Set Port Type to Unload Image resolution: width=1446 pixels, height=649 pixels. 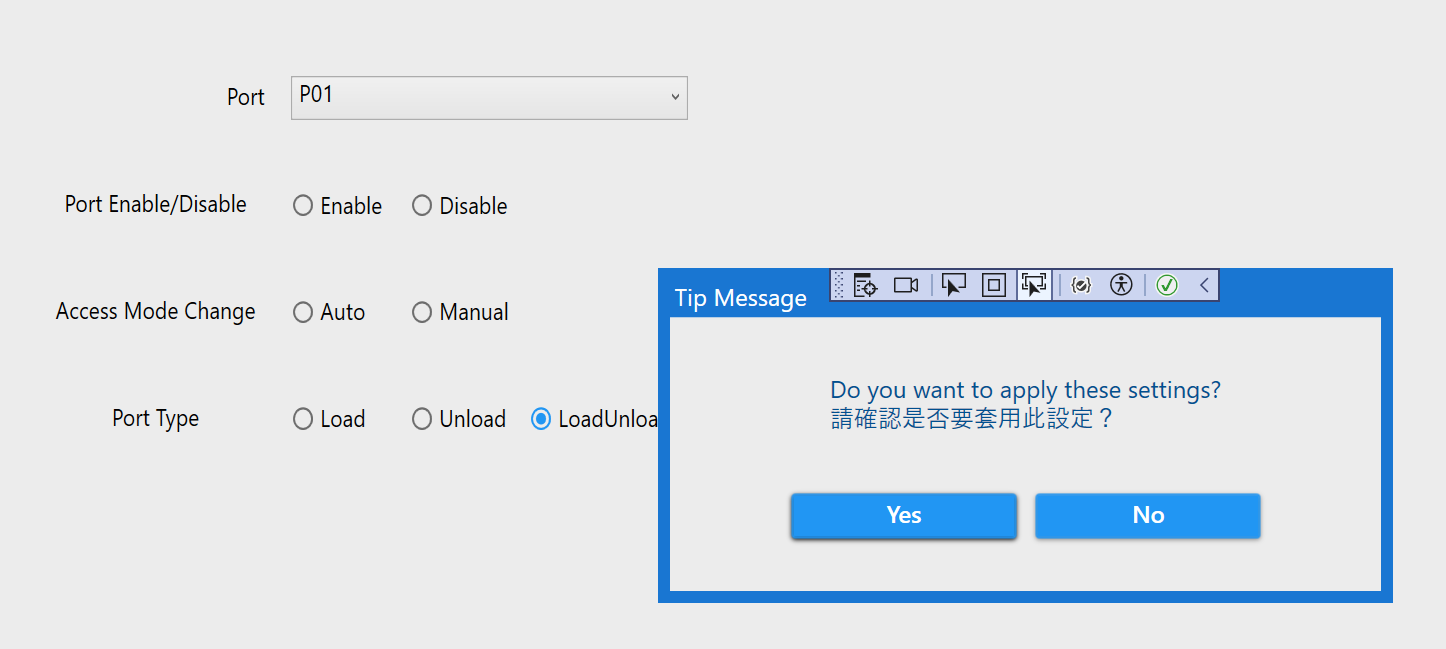(422, 419)
